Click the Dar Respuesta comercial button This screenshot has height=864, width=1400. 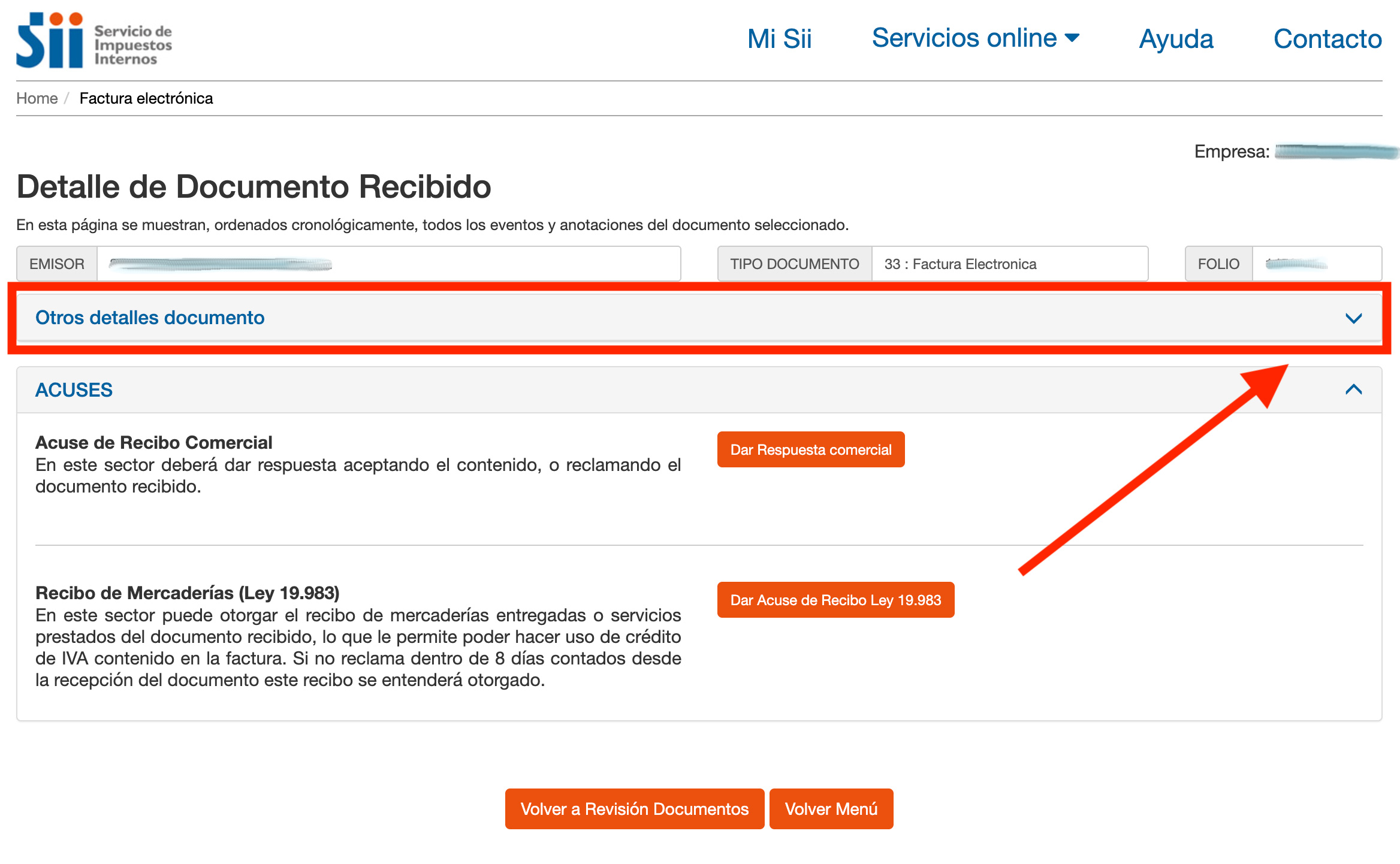811,449
